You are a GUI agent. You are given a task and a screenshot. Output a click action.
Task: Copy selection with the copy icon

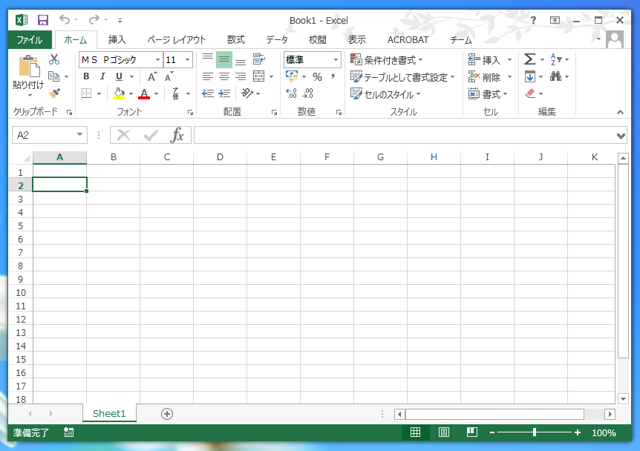click(54, 76)
